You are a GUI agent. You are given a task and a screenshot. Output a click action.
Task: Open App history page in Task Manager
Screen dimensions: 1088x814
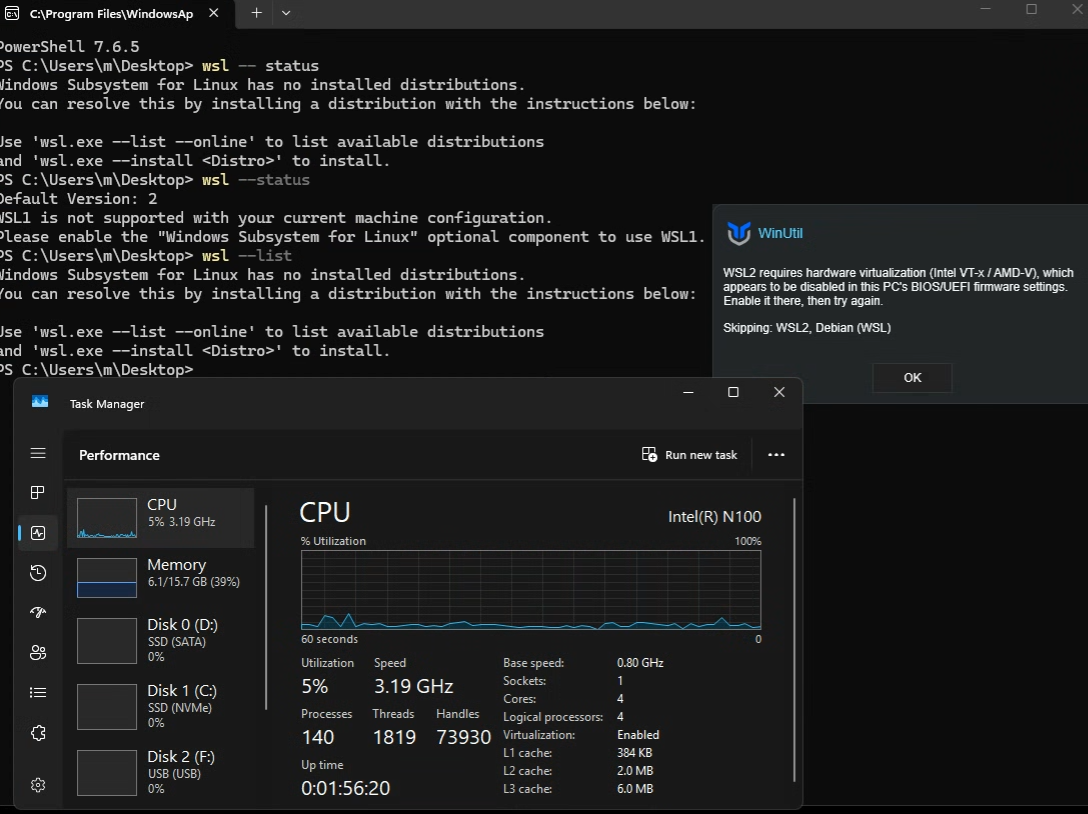pyautogui.click(x=38, y=573)
